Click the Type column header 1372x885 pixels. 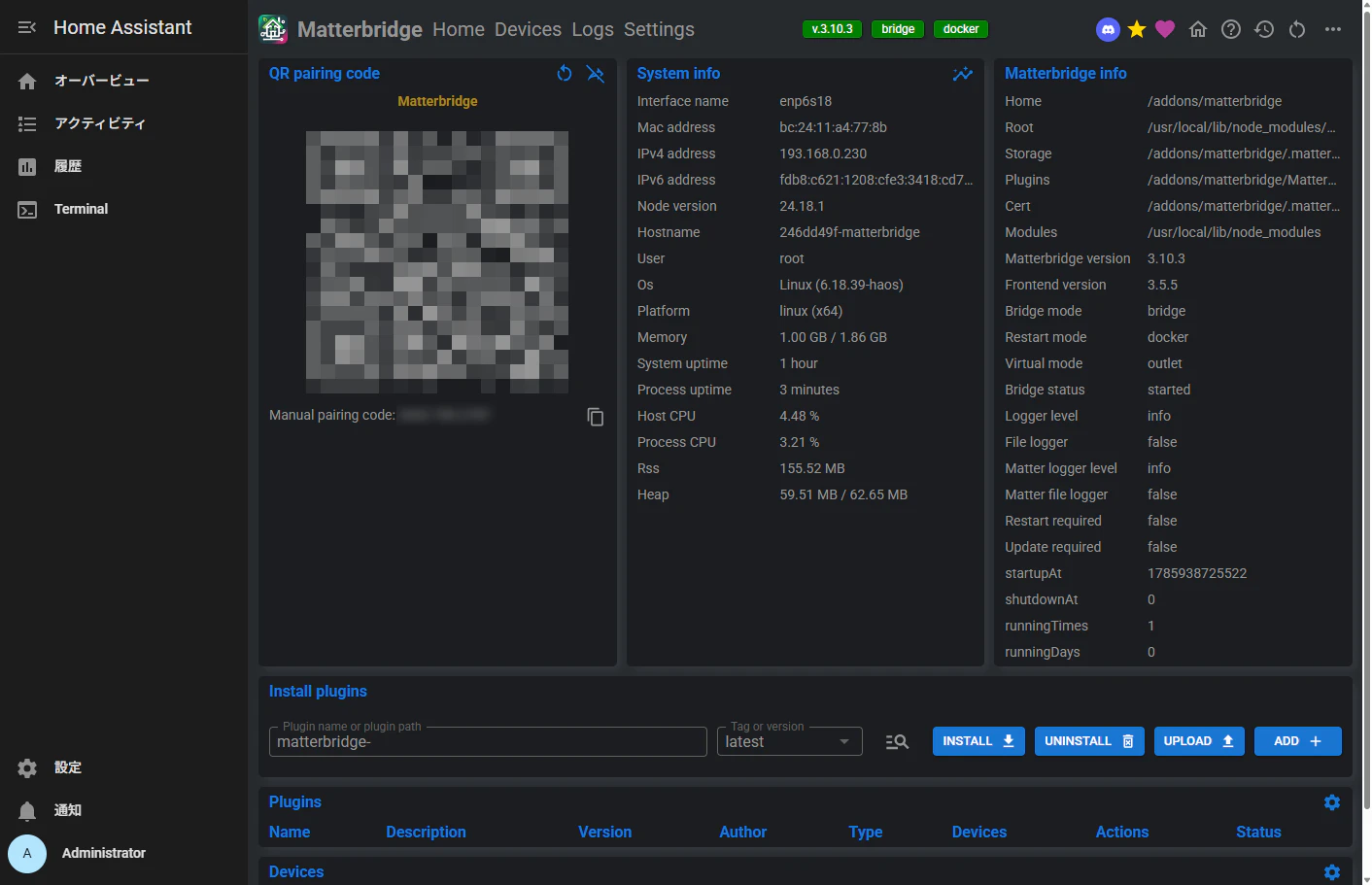865,833
